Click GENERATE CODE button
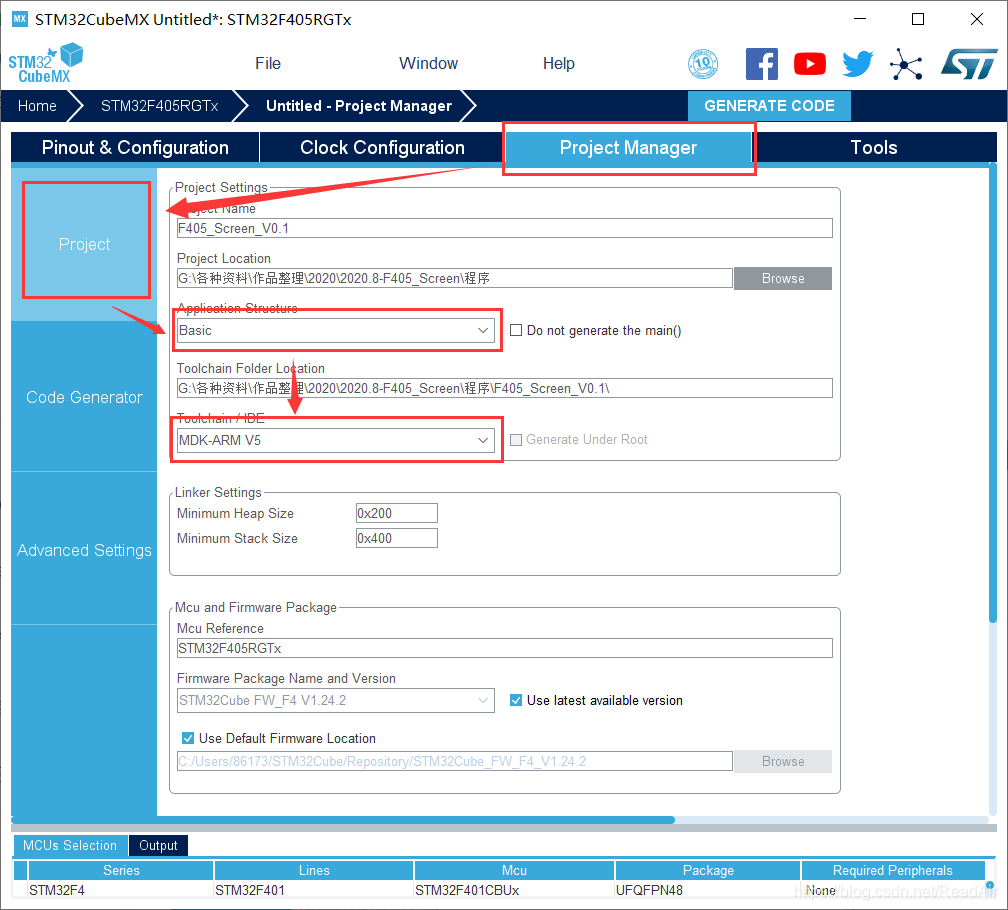This screenshot has height=910, width=1008. point(770,106)
